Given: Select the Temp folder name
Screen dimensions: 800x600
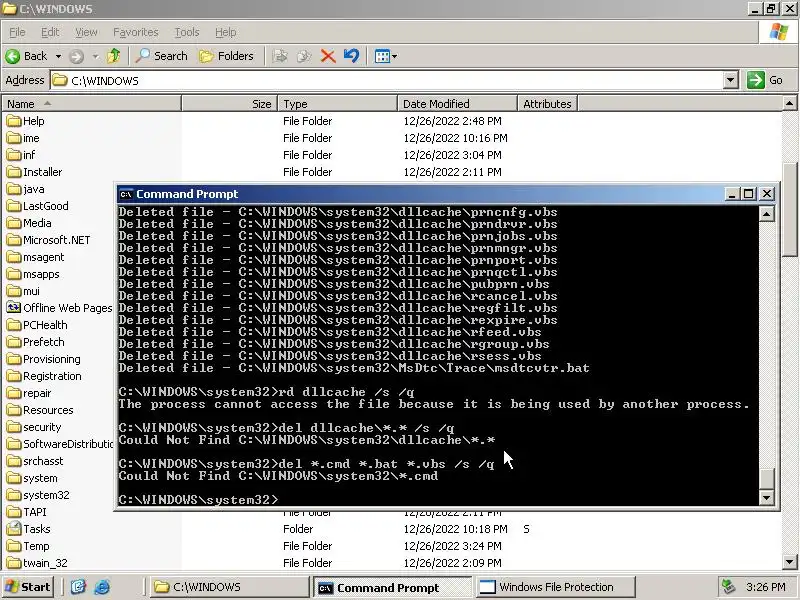Looking at the screenshot, I should pyautogui.click(x=36, y=546).
